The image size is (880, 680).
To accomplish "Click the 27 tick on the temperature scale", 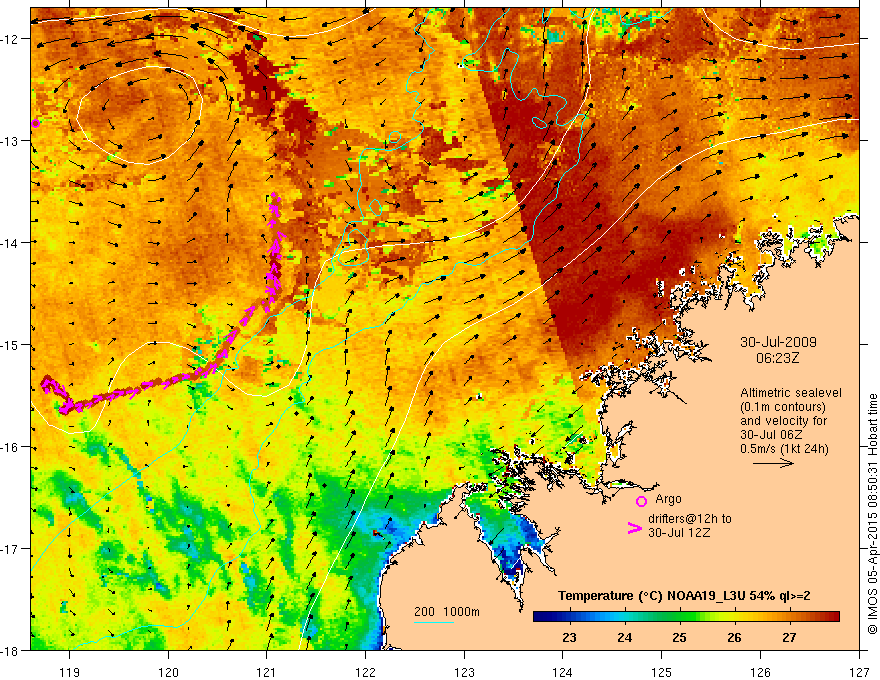I will pyautogui.click(x=789, y=637).
